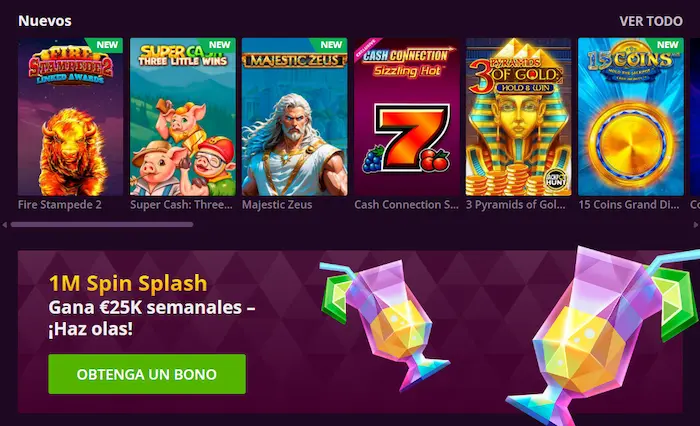
Task: Click the Majestic Zeus caption below tile
Action: pyautogui.click(x=277, y=205)
